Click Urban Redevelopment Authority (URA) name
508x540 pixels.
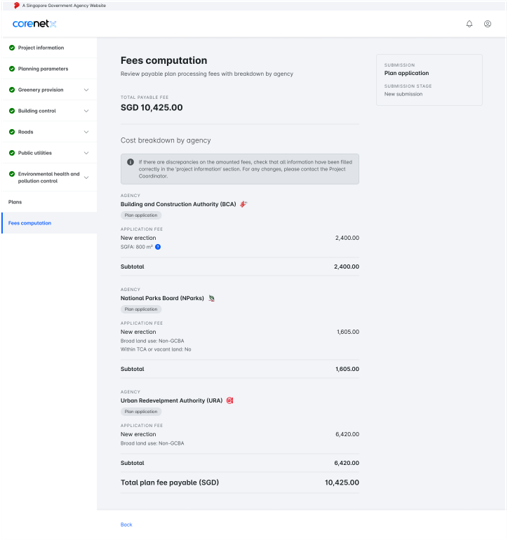(x=172, y=400)
